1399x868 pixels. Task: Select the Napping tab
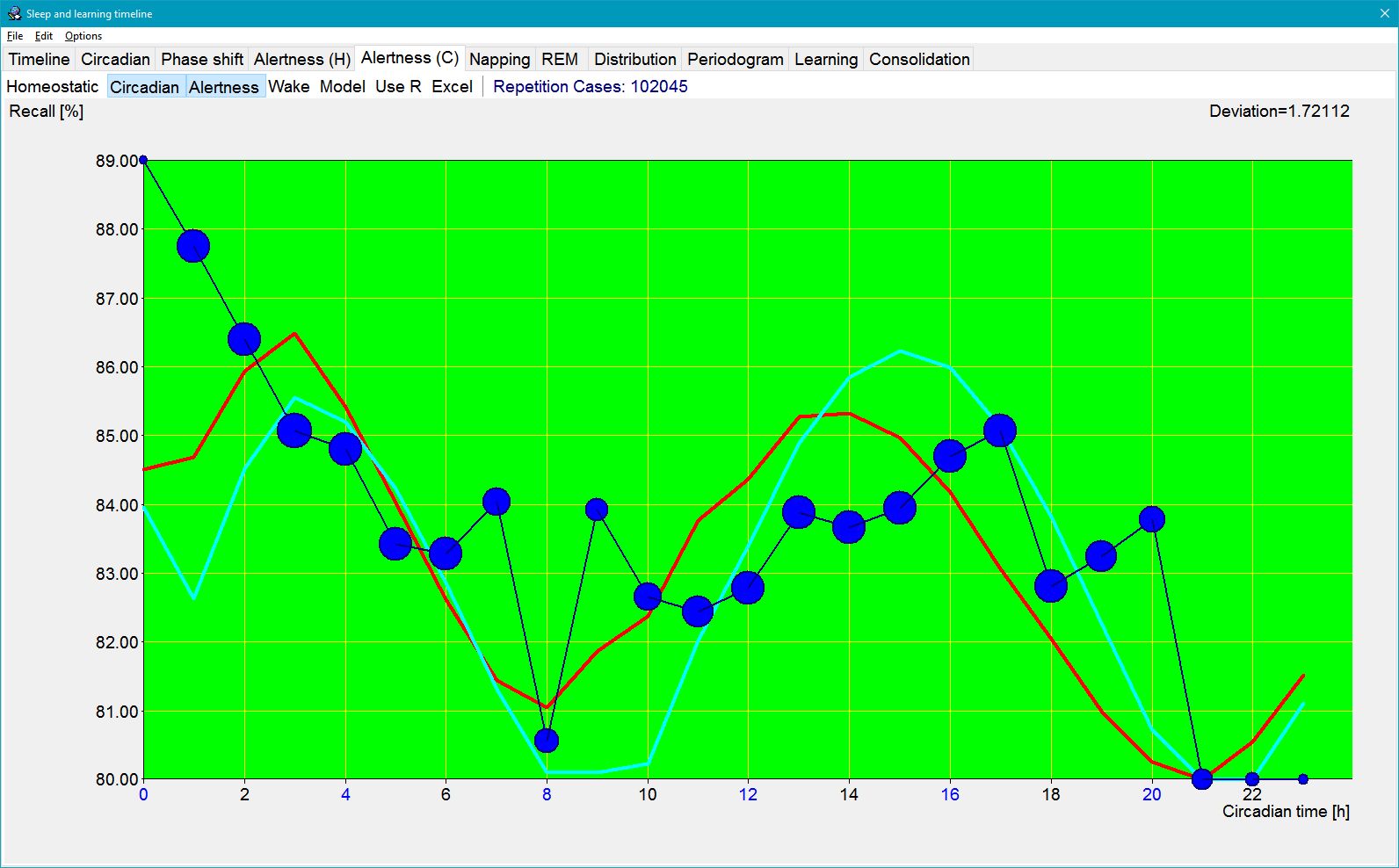[499, 59]
